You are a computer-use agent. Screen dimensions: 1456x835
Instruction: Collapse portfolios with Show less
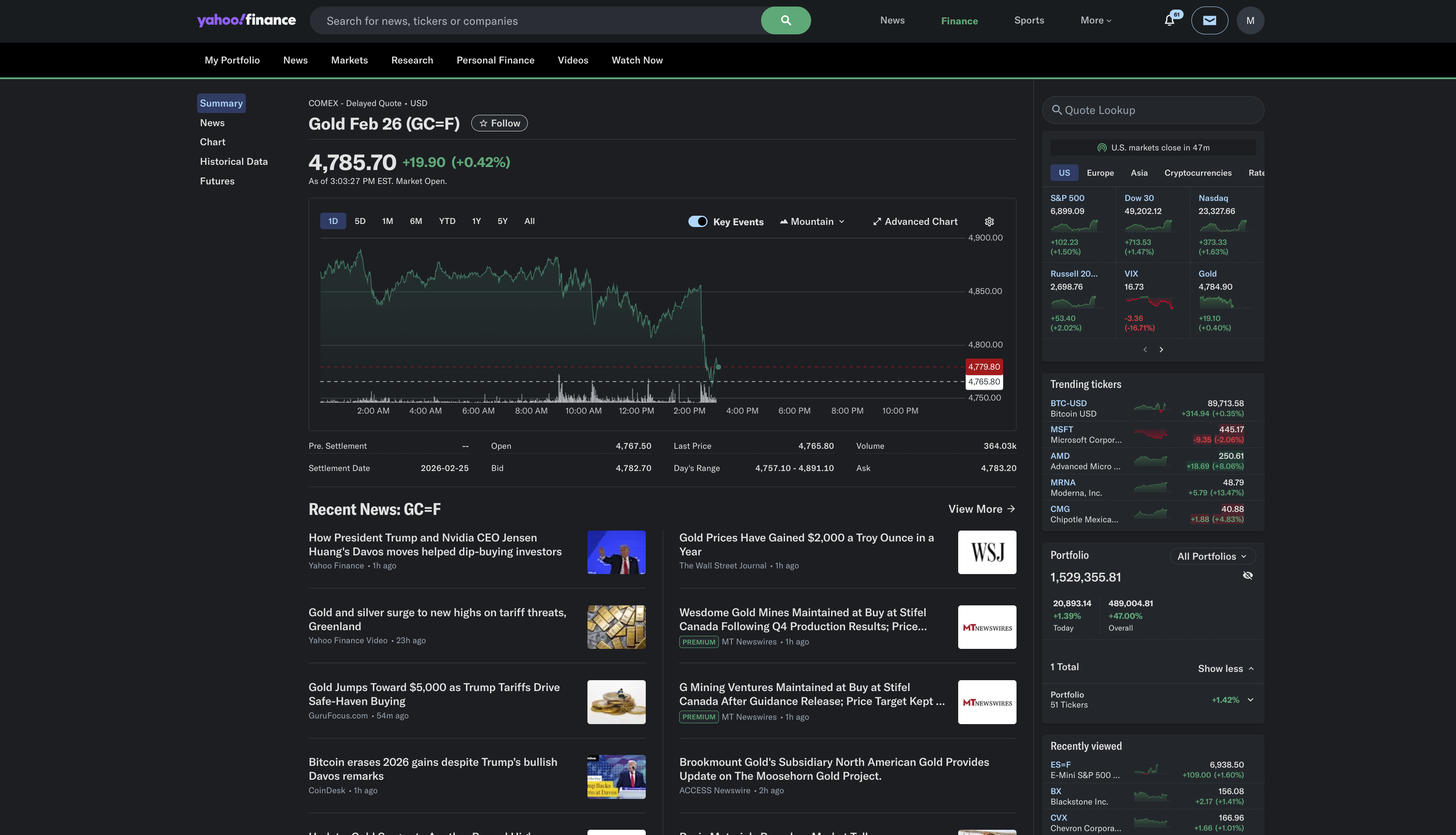(1225, 669)
